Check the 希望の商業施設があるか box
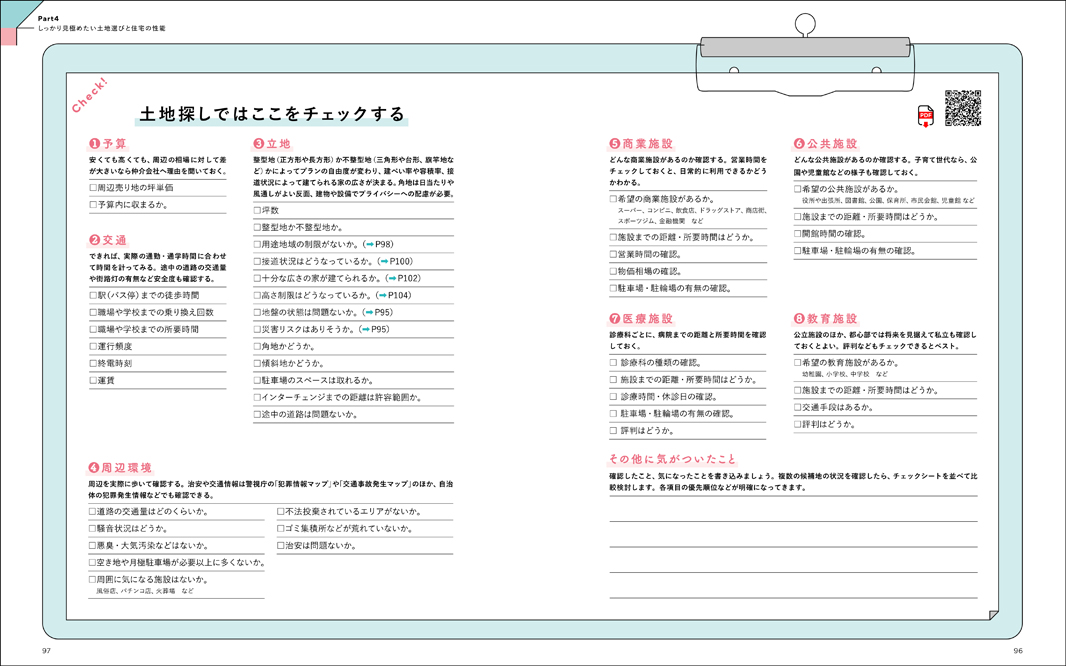The height and width of the screenshot is (666, 1066). coord(613,199)
